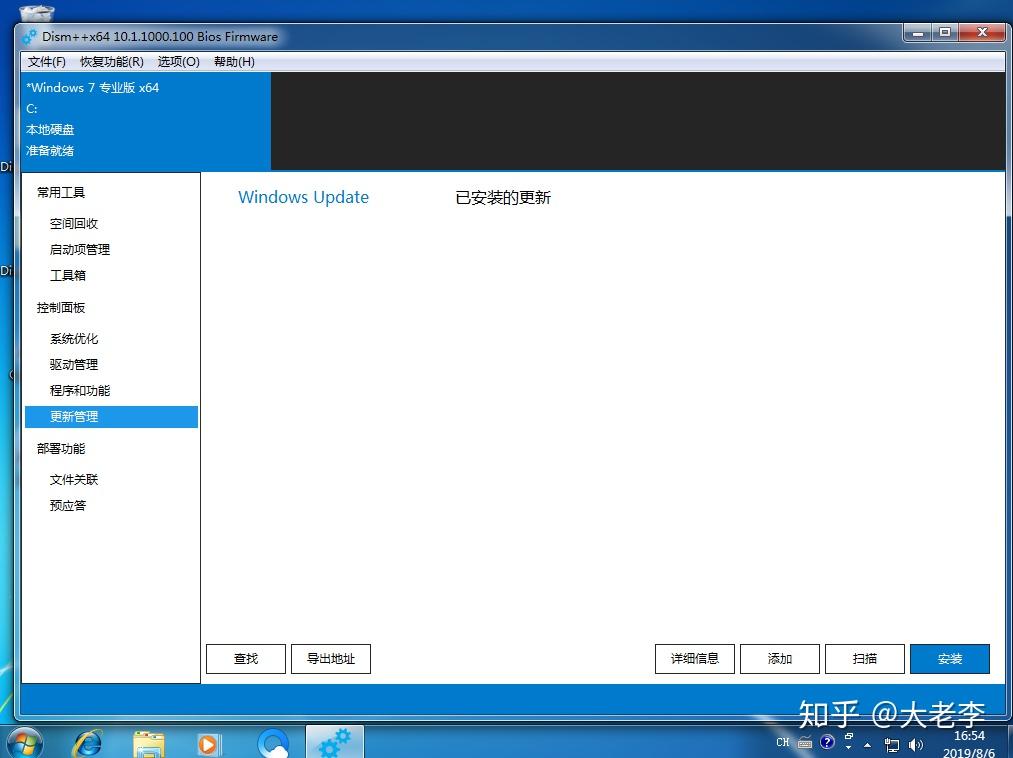The image size is (1013, 758).
Task: Open the blue cloud browser taskbar icon
Action: click(x=273, y=744)
